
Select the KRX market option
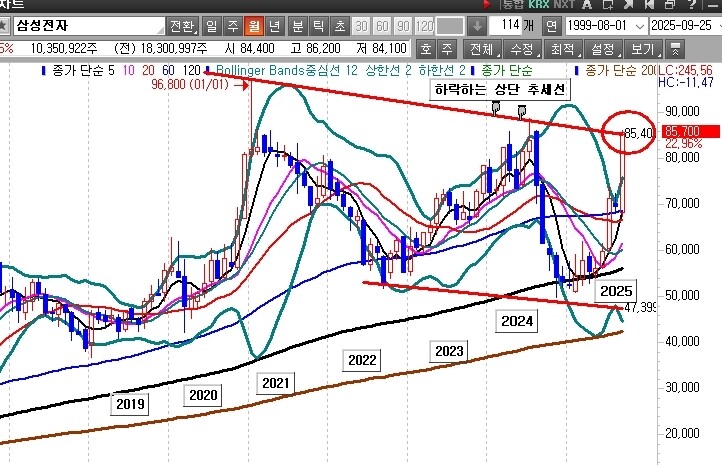click(539, 5)
